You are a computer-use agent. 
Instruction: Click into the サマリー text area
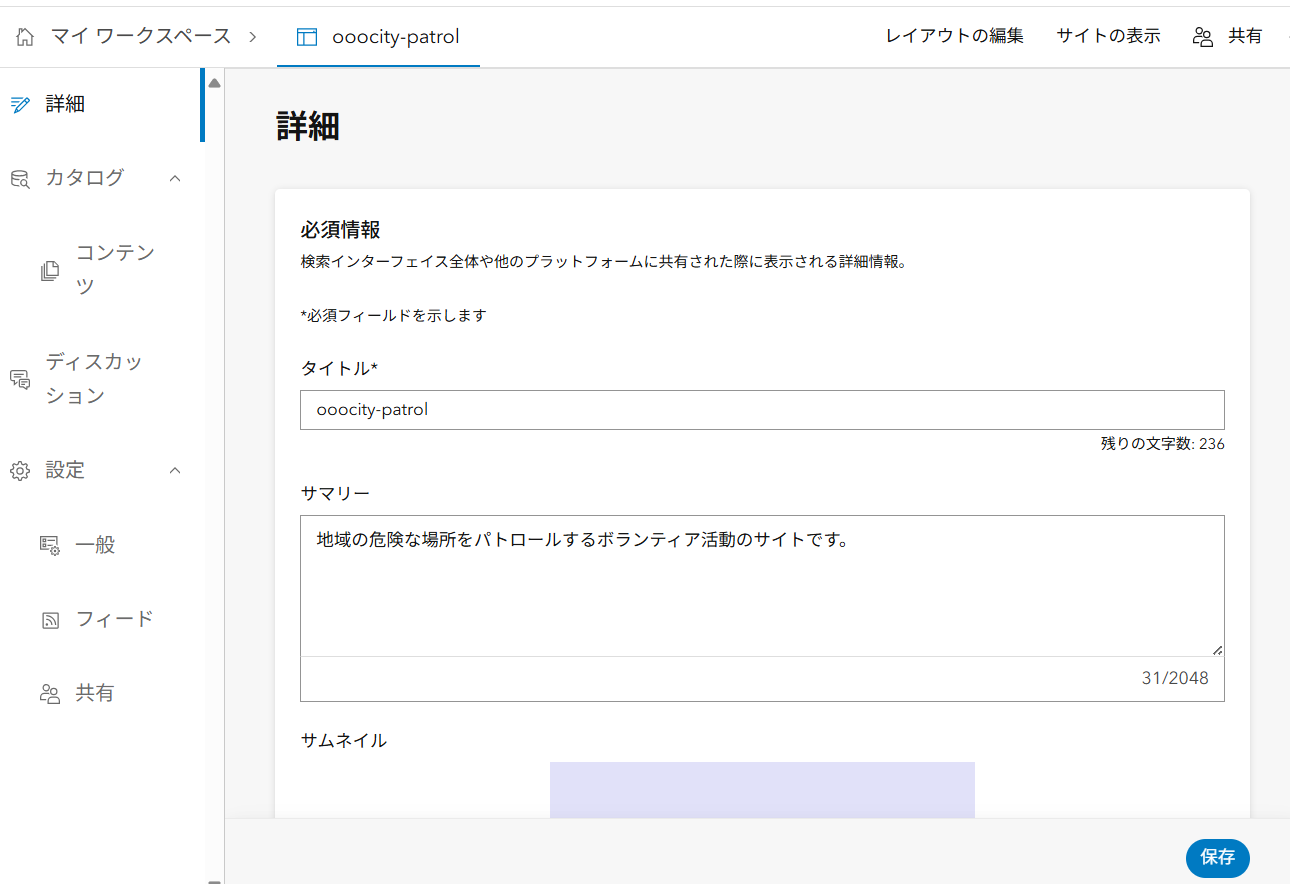762,586
